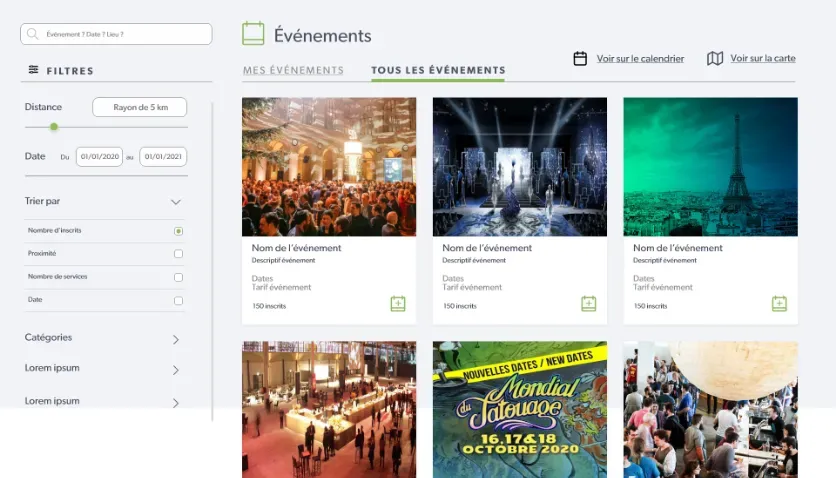836x478 pixels.
Task: Click the start date field 01/01/2020
Action: pyautogui.click(x=100, y=157)
